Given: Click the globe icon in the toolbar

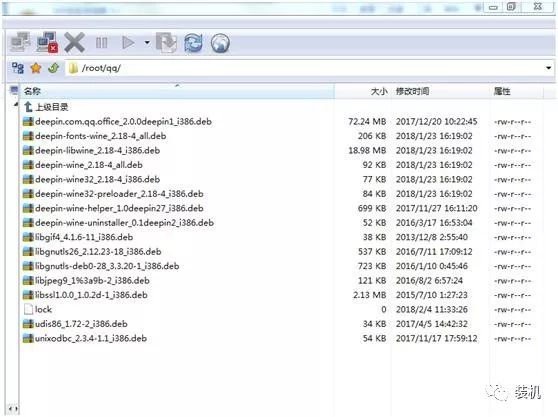Looking at the screenshot, I should click(x=220, y=43).
